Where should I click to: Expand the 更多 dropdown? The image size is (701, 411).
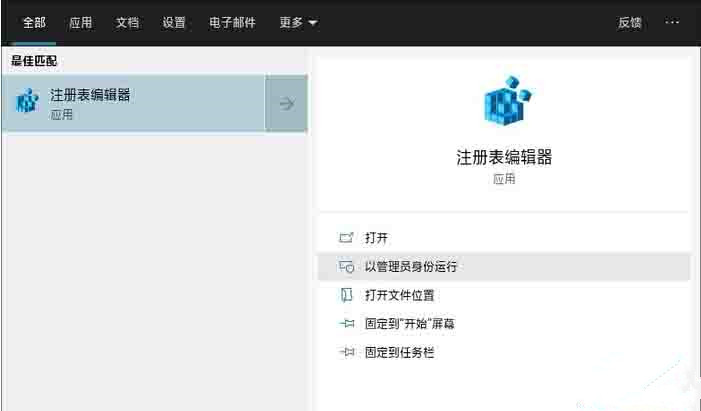[298, 22]
